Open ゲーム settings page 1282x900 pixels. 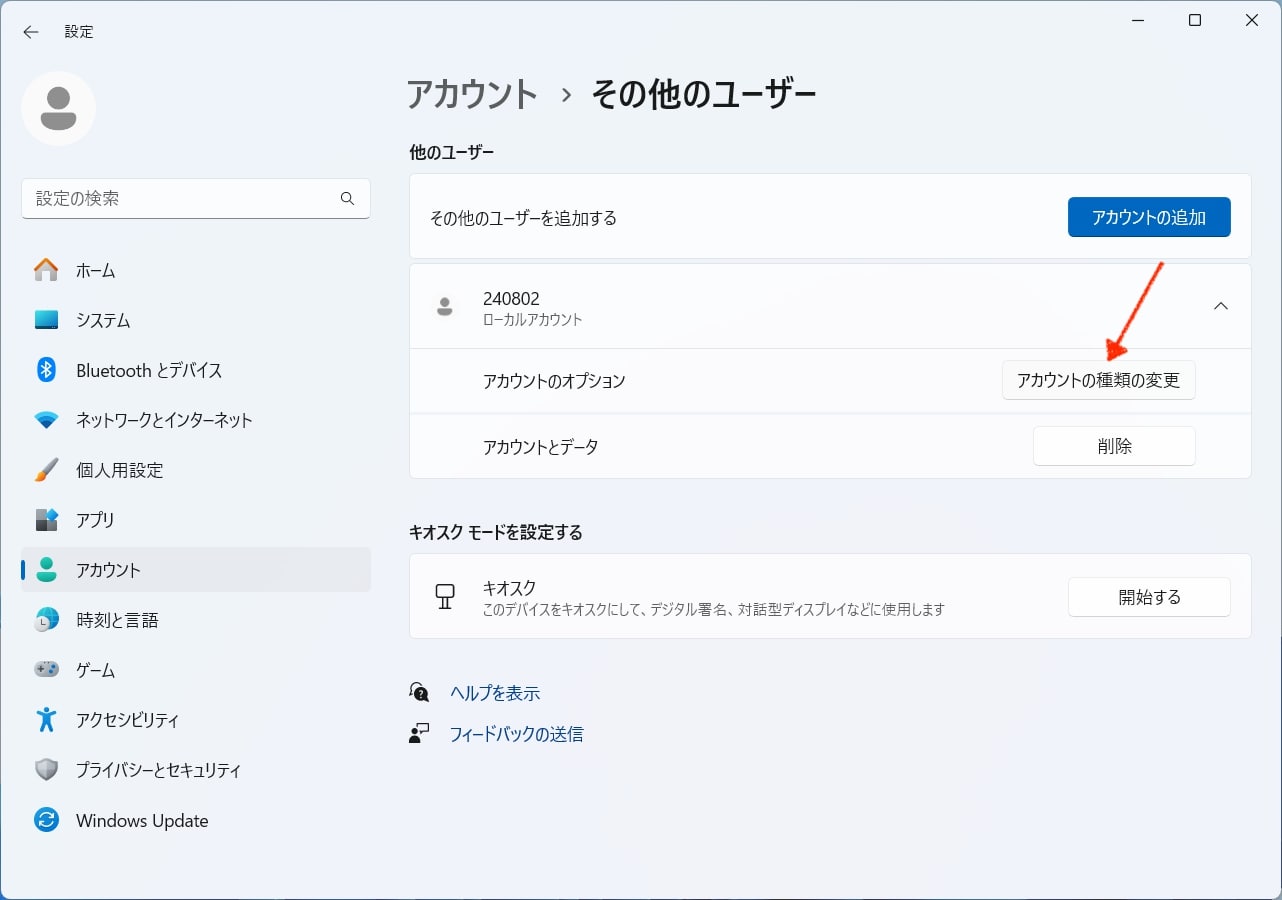click(x=196, y=670)
